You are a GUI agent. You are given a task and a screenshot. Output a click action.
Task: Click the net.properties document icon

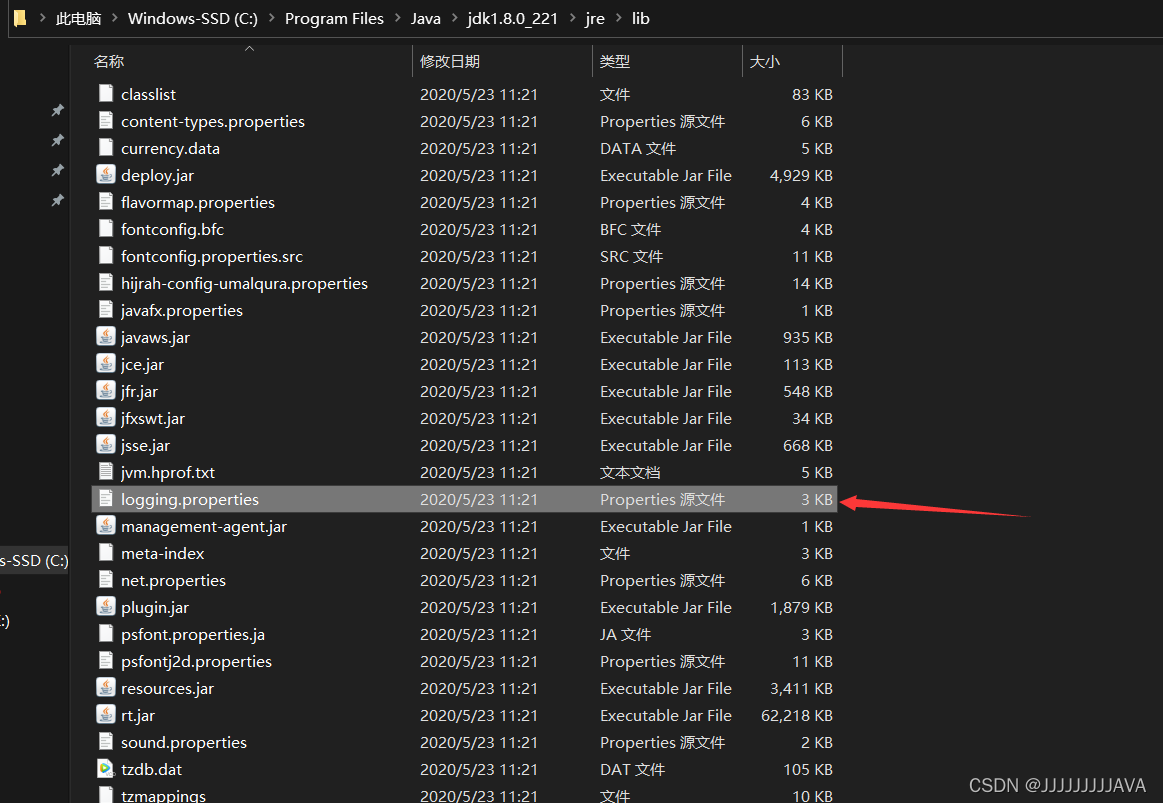point(106,580)
